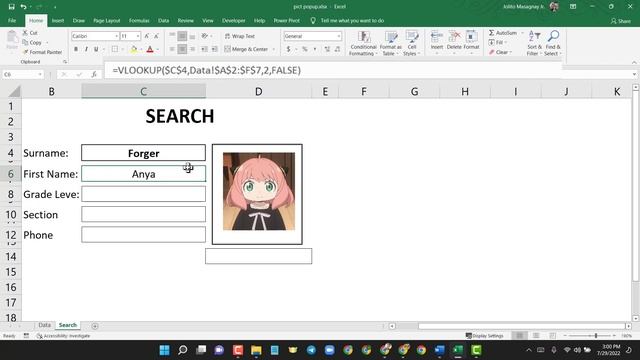This screenshot has width=640, height=360.
Task: Toggle Underline formatting
Action: (x=96, y=49)
